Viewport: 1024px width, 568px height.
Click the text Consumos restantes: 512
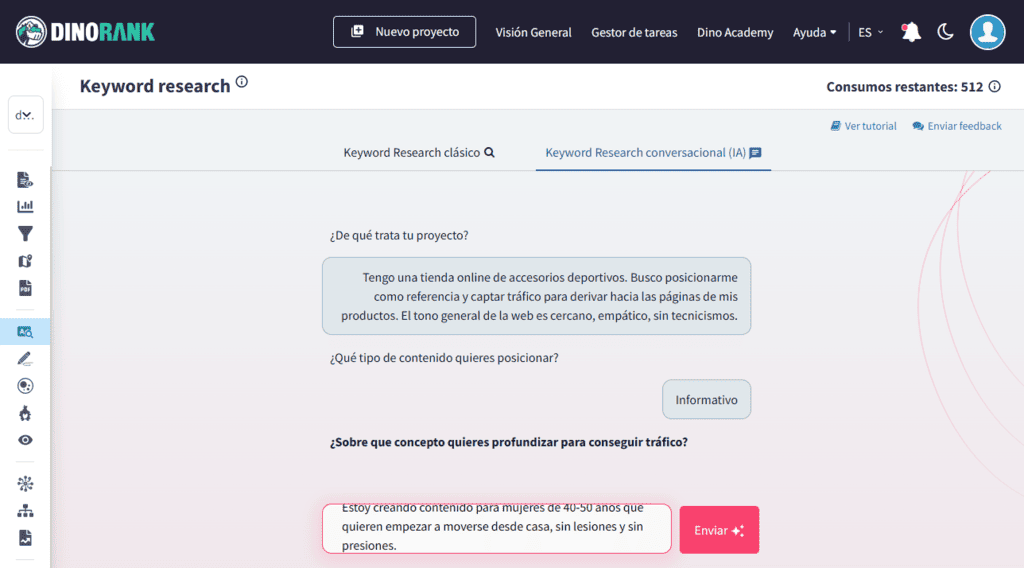coord(904,87)
